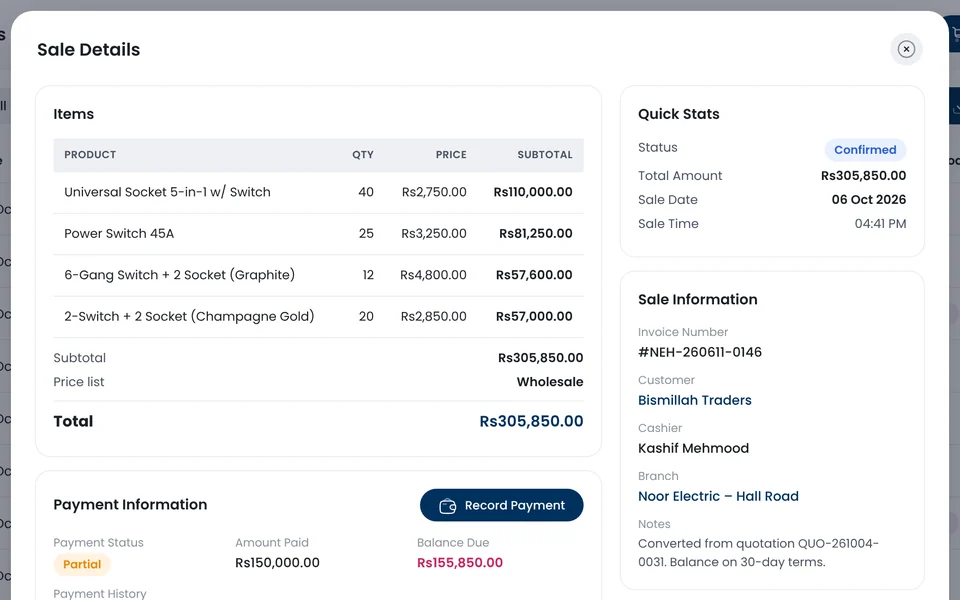Screen dimensions: 960x600
Task: Click the Rs2,750.00 price cell
Action: [434, 192]
